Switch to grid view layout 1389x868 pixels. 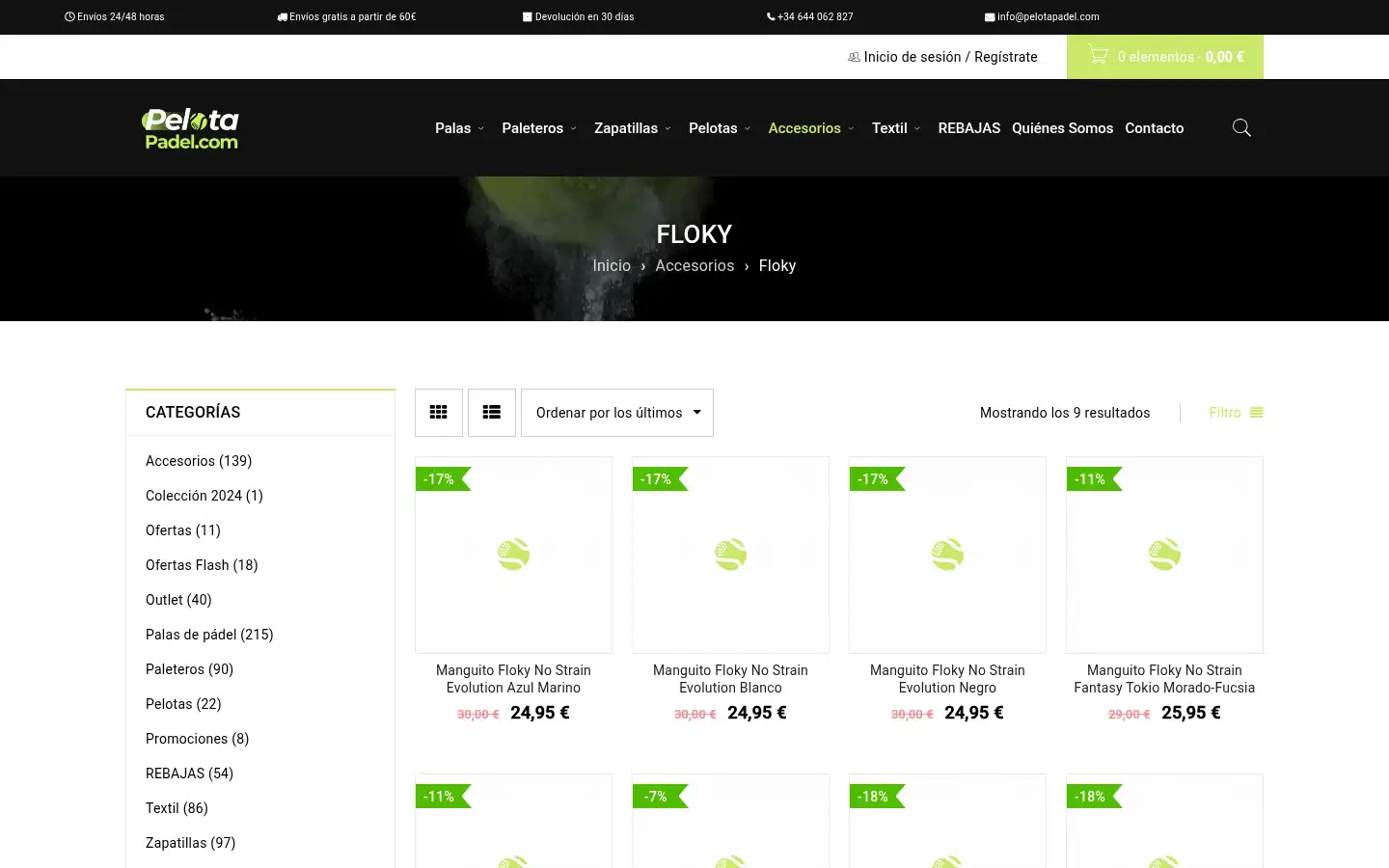439,413
